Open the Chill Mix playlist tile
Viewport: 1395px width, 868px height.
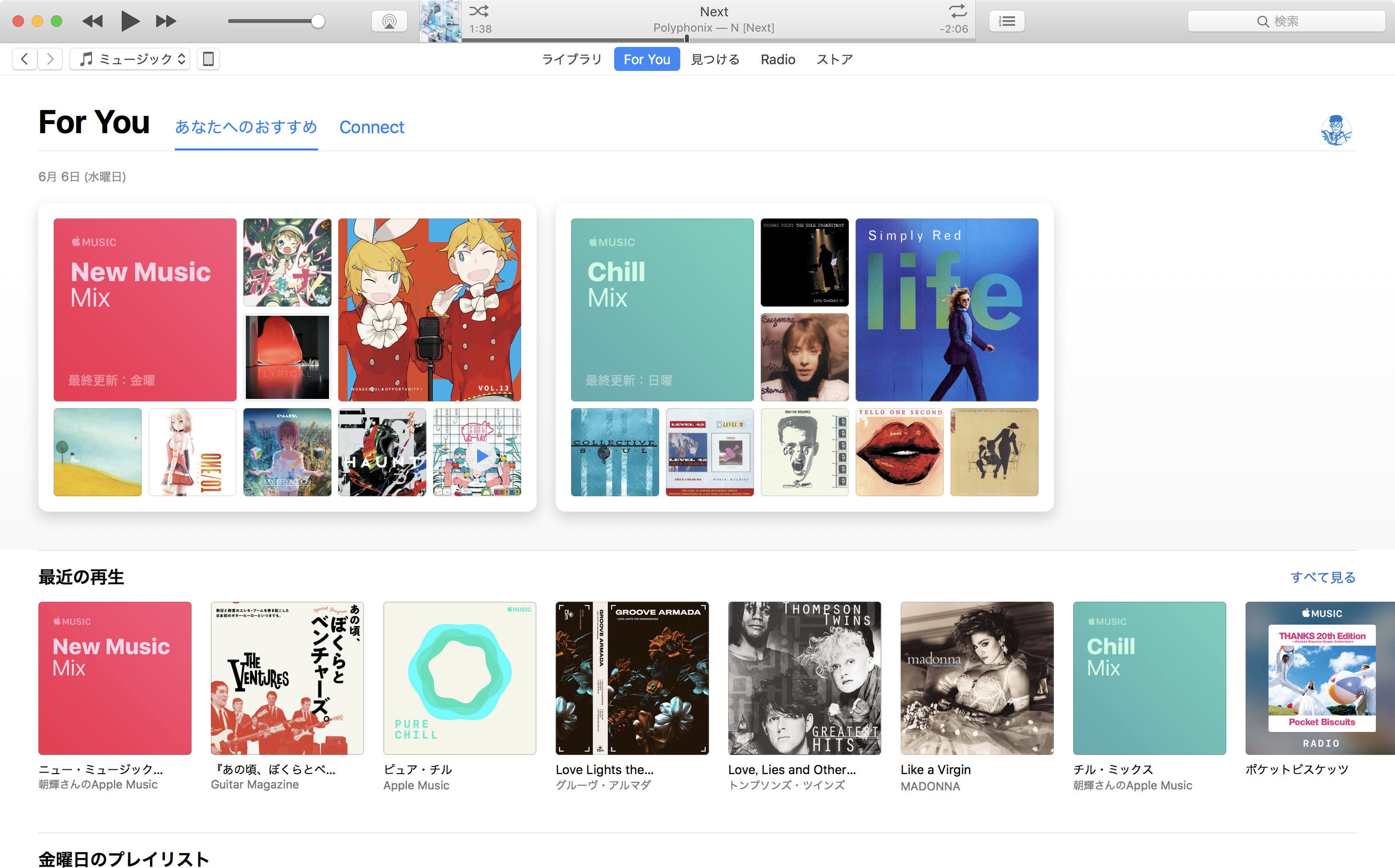[662, 309]
